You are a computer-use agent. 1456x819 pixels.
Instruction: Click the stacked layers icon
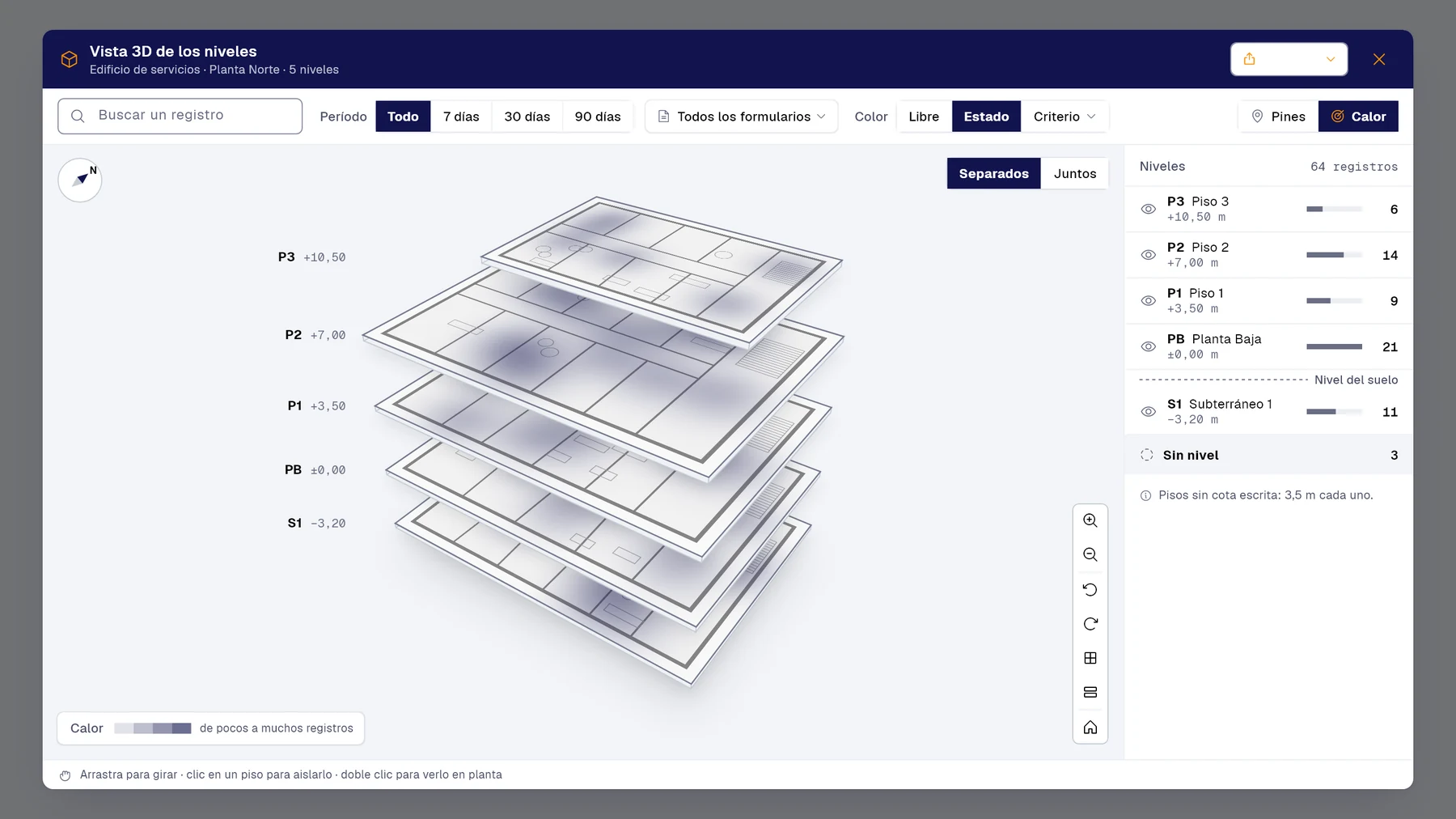click(x=1090, y=693)
